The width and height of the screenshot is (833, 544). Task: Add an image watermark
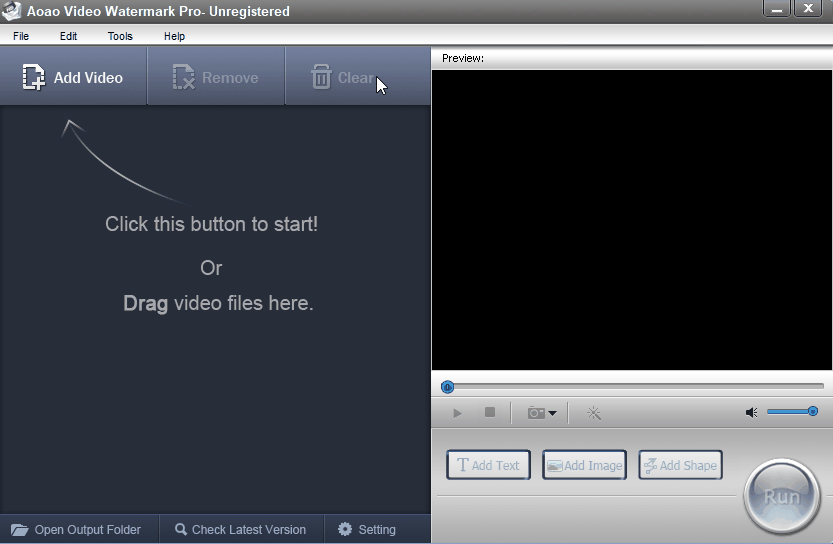coord(584,465)
